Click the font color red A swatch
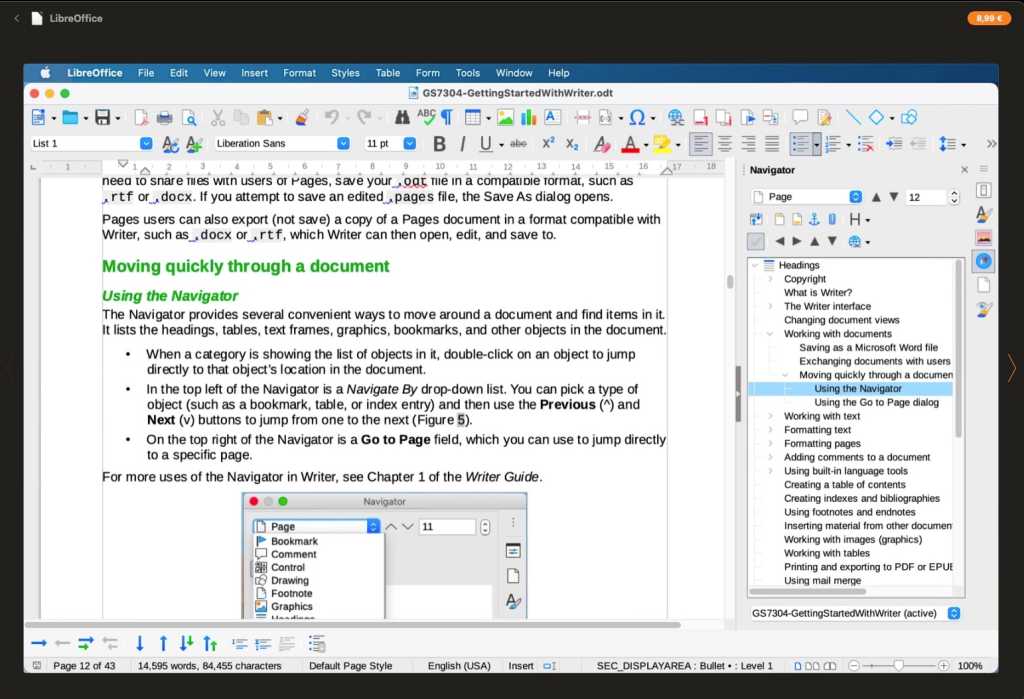 pos(630,144)
